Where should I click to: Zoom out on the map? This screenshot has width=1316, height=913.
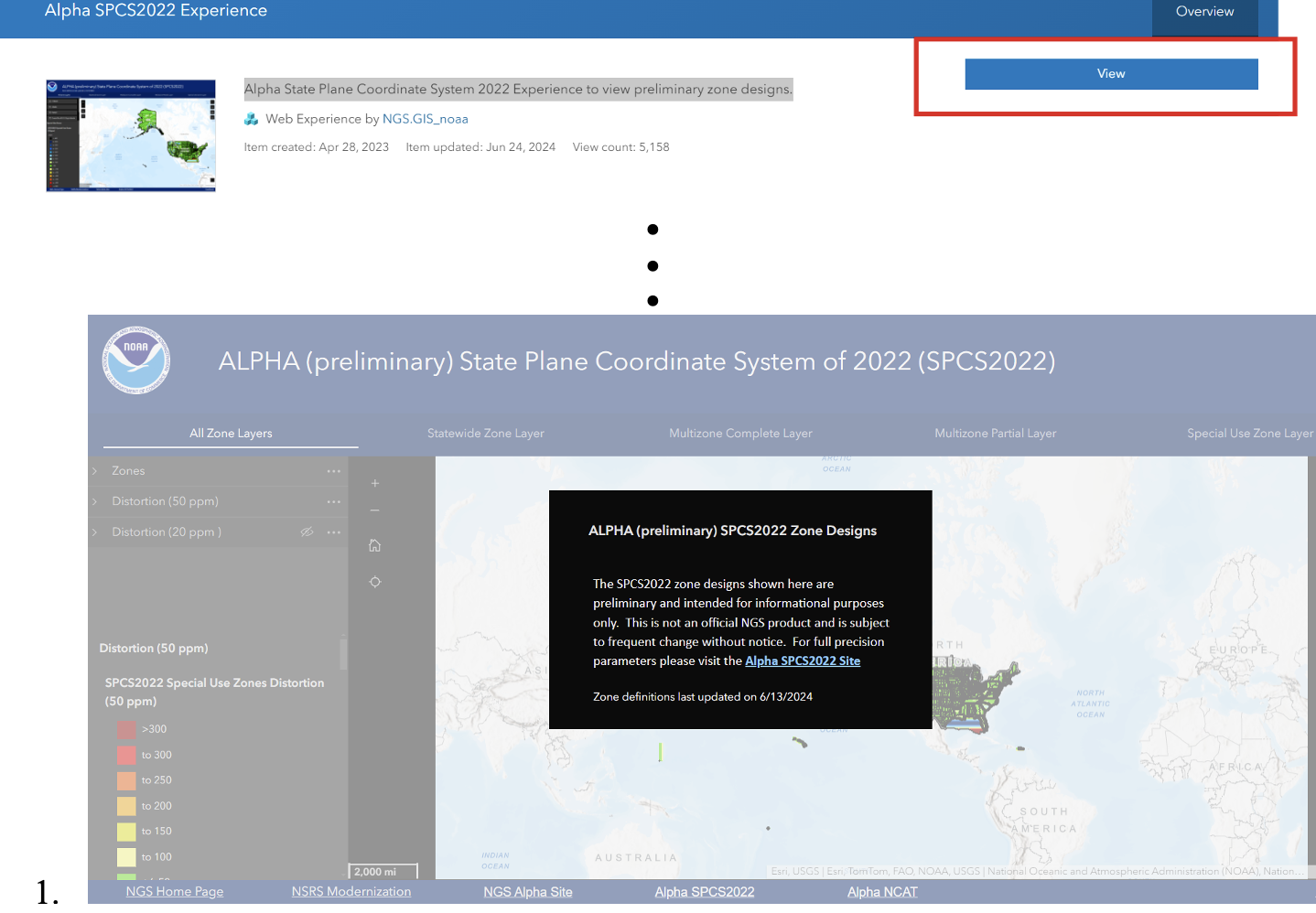[x=374, y=511]
